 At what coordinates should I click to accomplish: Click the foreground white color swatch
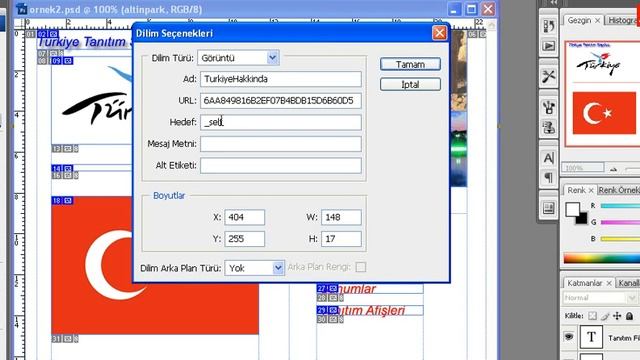pyautogui.click(x=572, y=210)
